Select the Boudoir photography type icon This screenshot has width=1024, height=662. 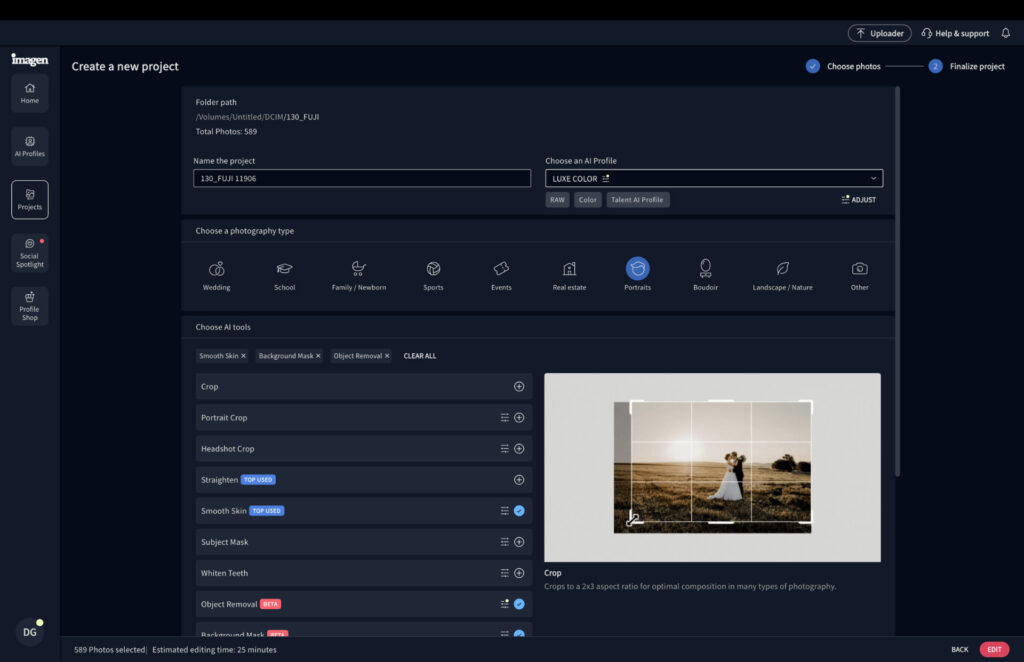[705, 270]
